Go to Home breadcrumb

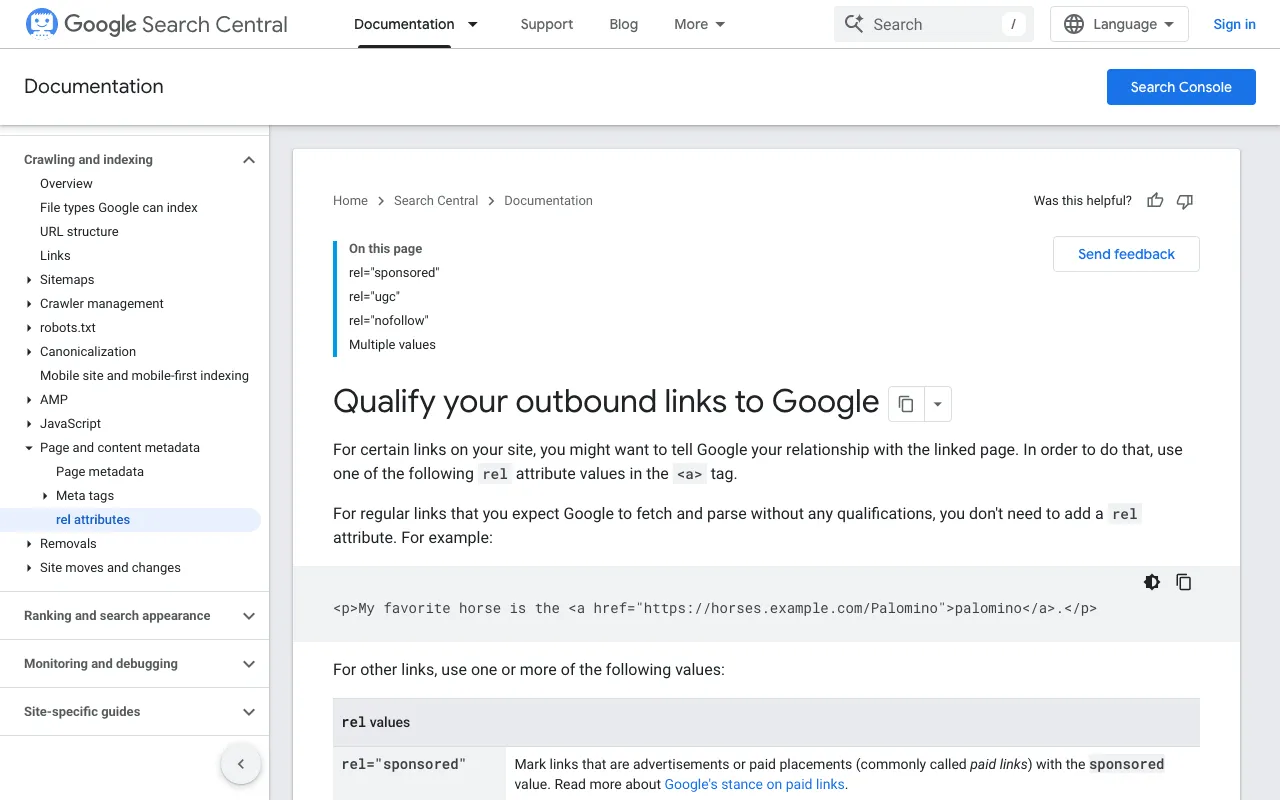click(350, 201)
